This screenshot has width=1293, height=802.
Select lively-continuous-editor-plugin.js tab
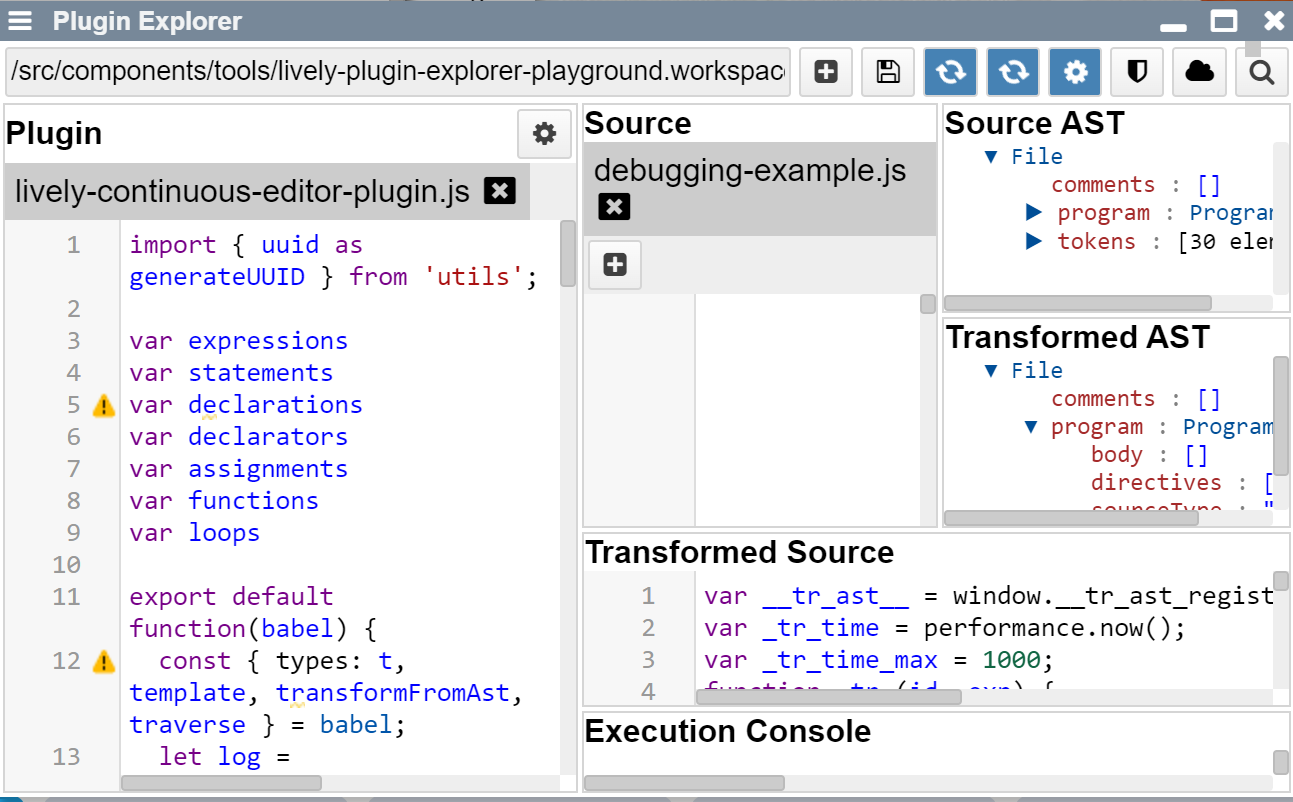tap(242, 192)
